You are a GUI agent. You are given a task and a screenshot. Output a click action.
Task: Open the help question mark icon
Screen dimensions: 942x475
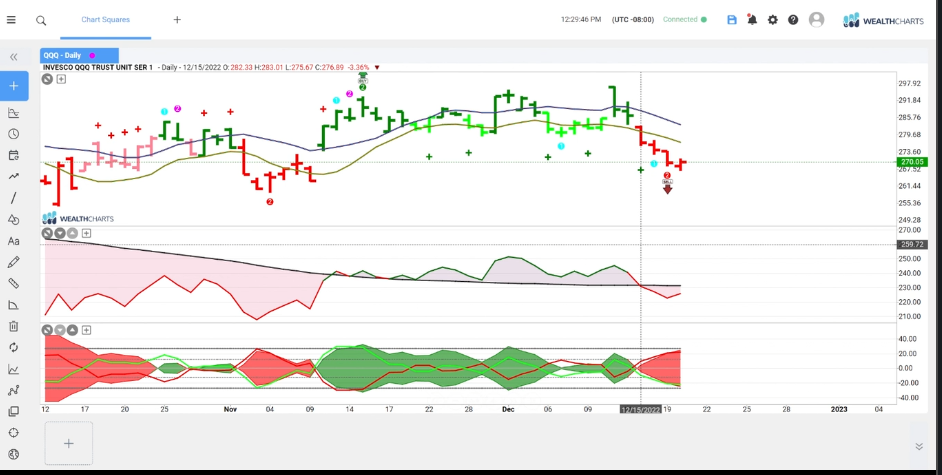[x=793, y=20]
